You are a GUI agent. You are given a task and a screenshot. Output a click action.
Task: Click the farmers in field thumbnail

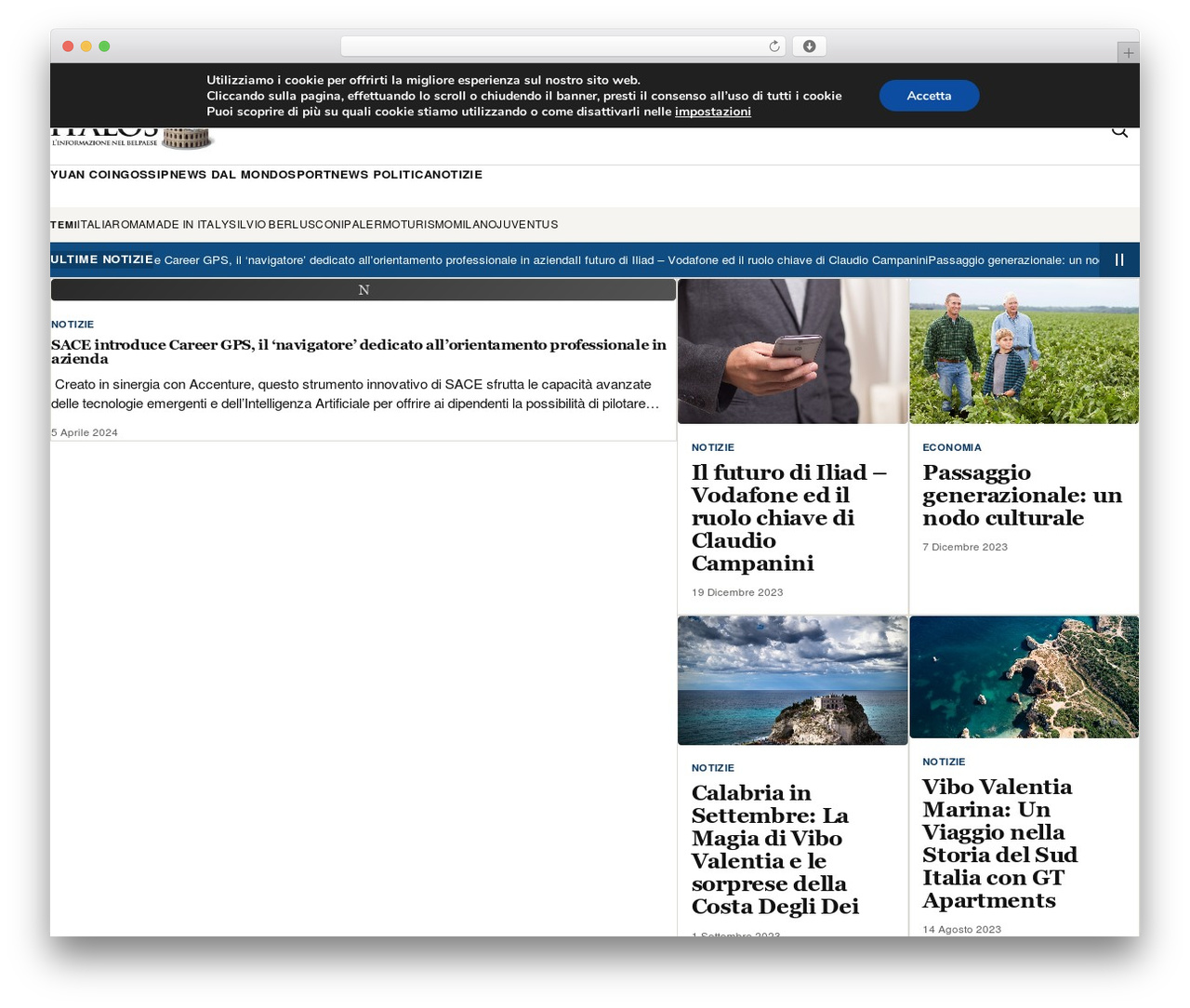click(1024, 351)
